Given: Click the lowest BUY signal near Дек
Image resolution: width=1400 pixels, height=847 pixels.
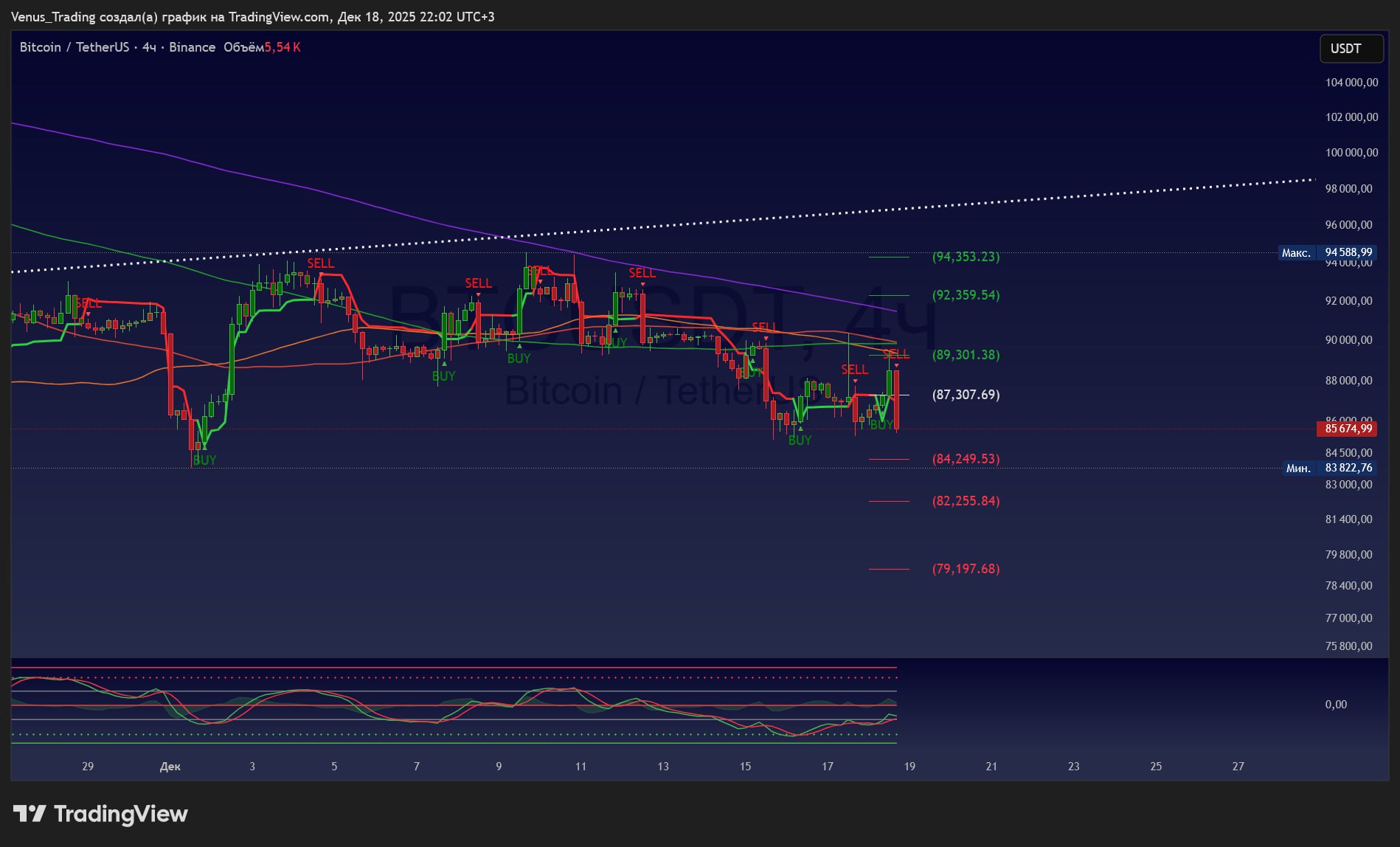Looking at the screenshot, I should pos(204,460).
